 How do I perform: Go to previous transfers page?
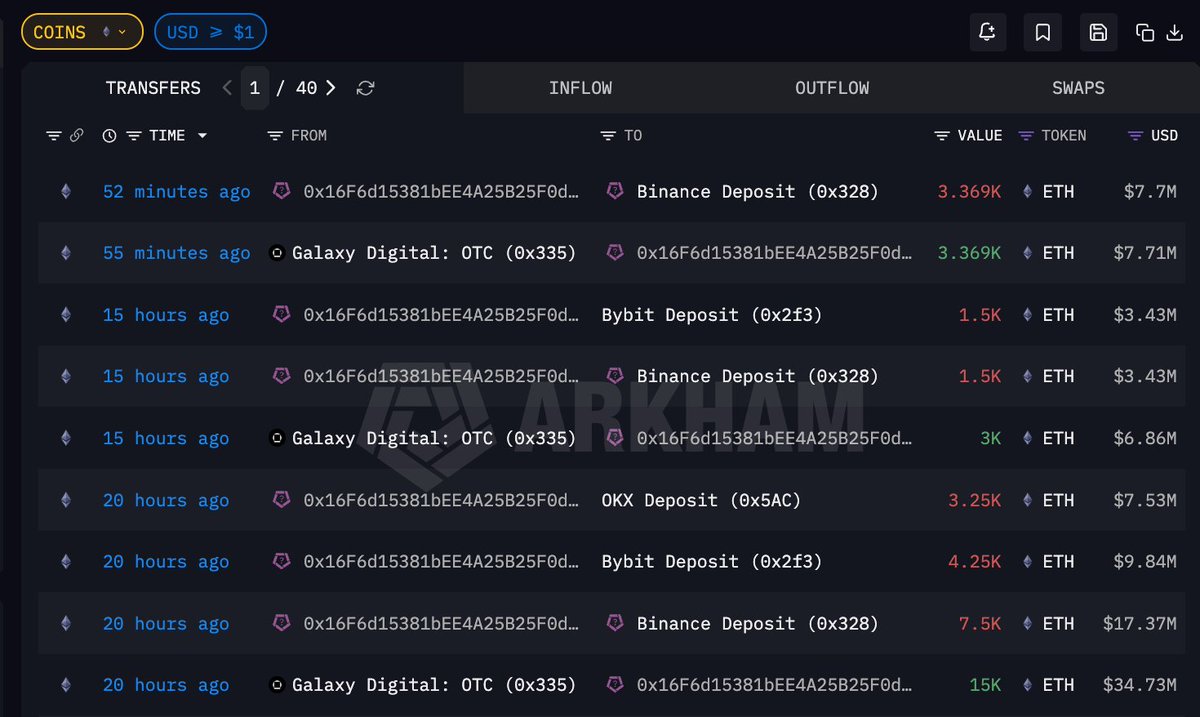point(228,88)
